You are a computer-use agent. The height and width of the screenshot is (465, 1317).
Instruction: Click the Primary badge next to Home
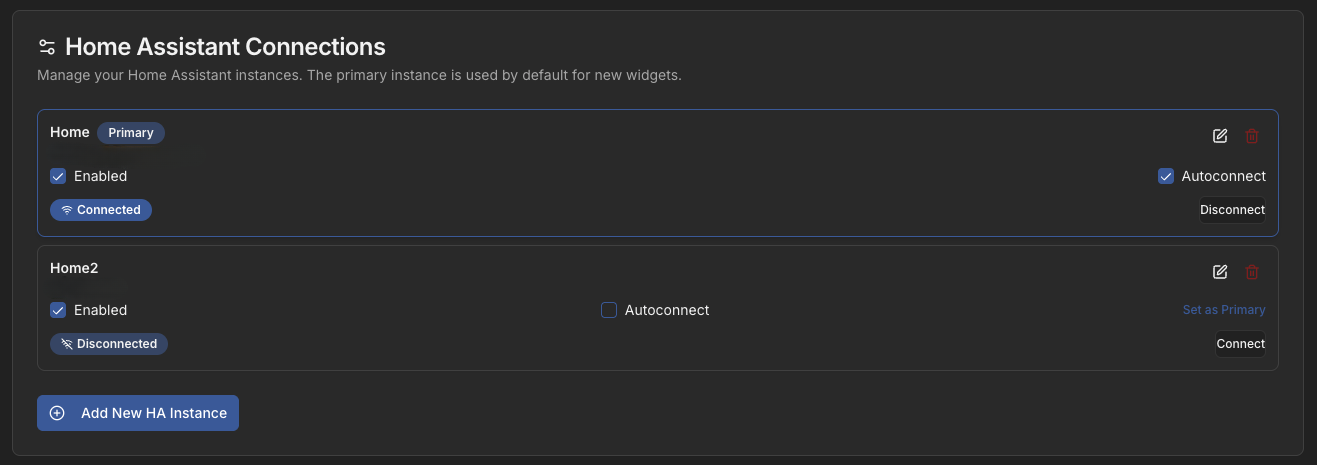pos(131,133)
